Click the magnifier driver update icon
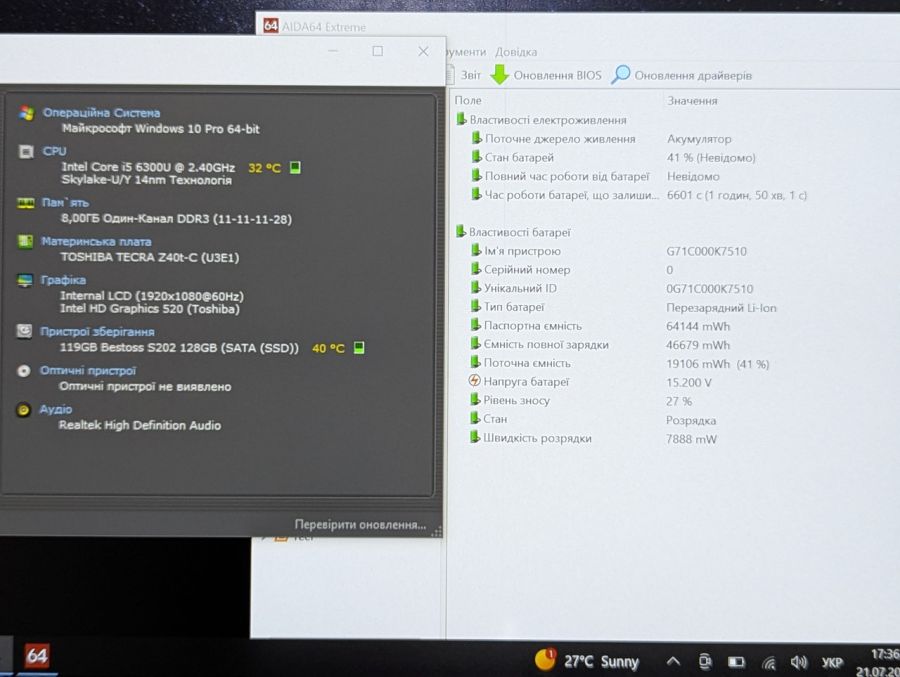 [620, 74]
